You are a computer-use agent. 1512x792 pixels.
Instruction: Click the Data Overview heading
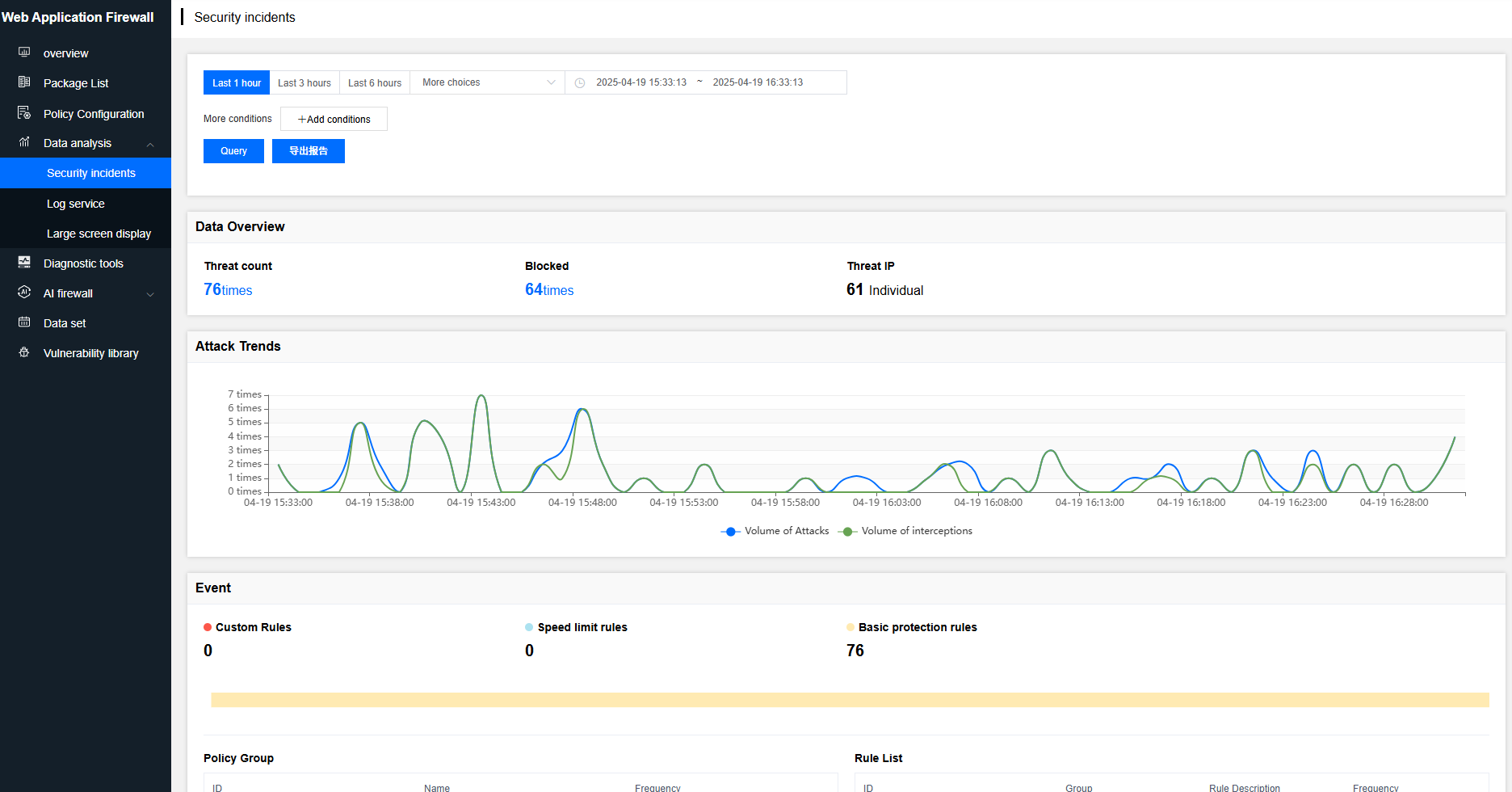(240, 226)
